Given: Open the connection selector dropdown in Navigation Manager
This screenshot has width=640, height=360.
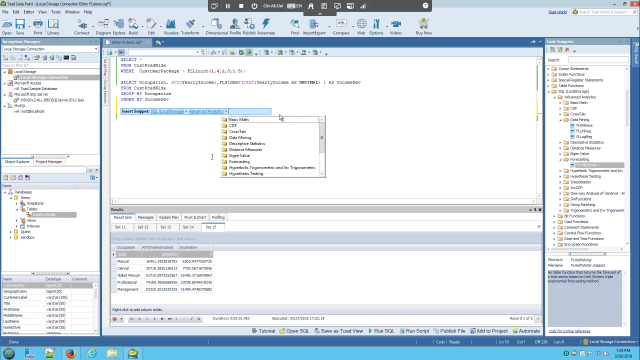Looking at the screenshot, I should coord(96,49).
